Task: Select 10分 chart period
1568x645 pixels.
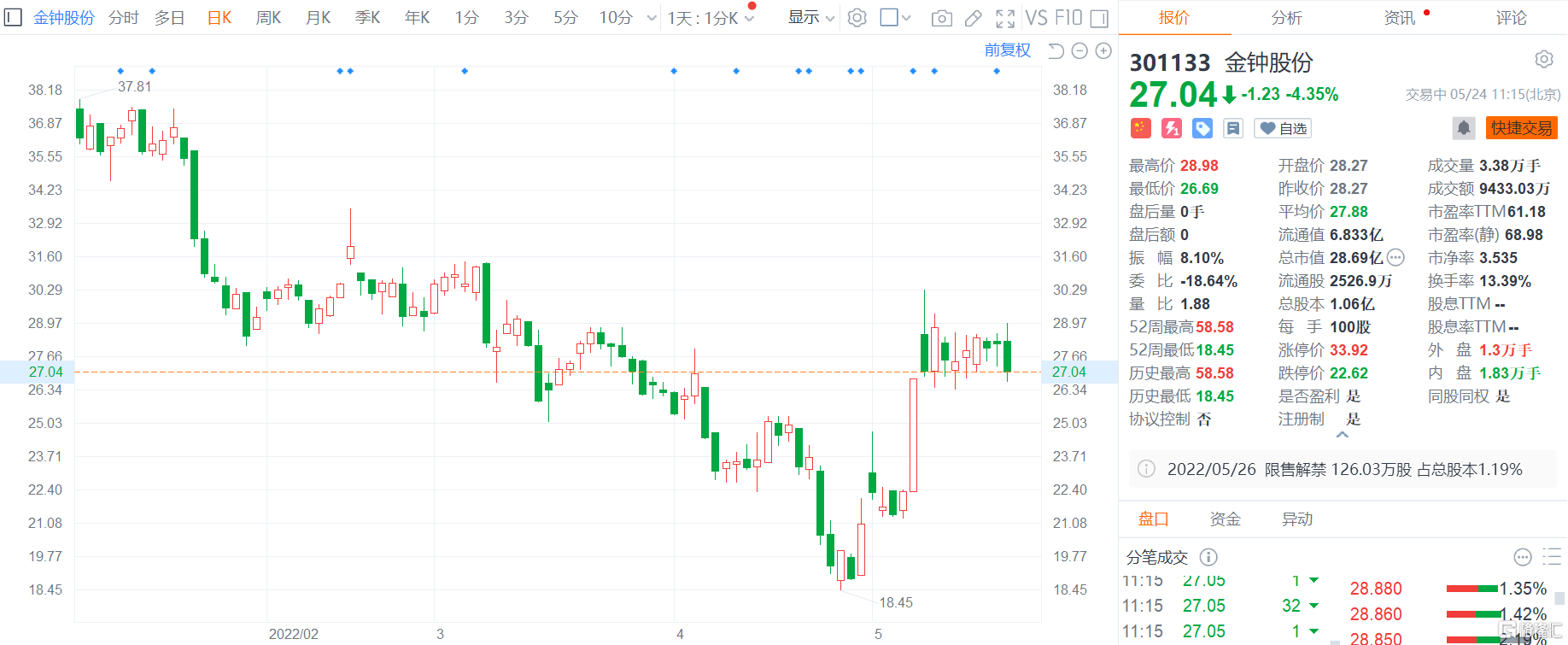Action: pos(616,18)
